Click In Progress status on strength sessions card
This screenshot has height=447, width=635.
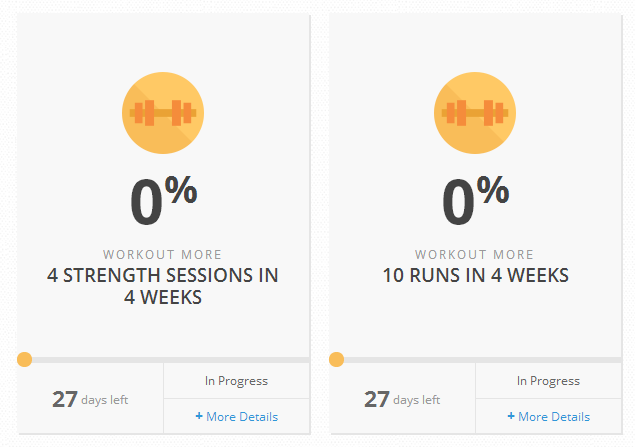click(237, 381)
